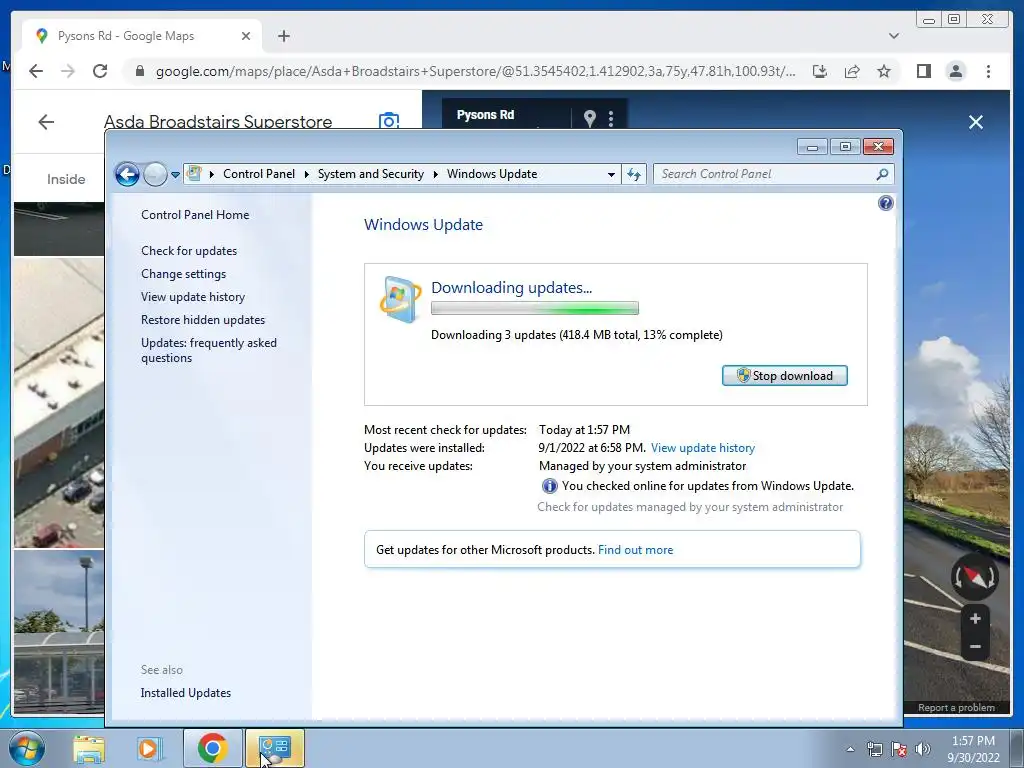The width and height of the screenshot is (1024, 768).
Task: Click the Control Panel address bar icon
Action: 194,173
